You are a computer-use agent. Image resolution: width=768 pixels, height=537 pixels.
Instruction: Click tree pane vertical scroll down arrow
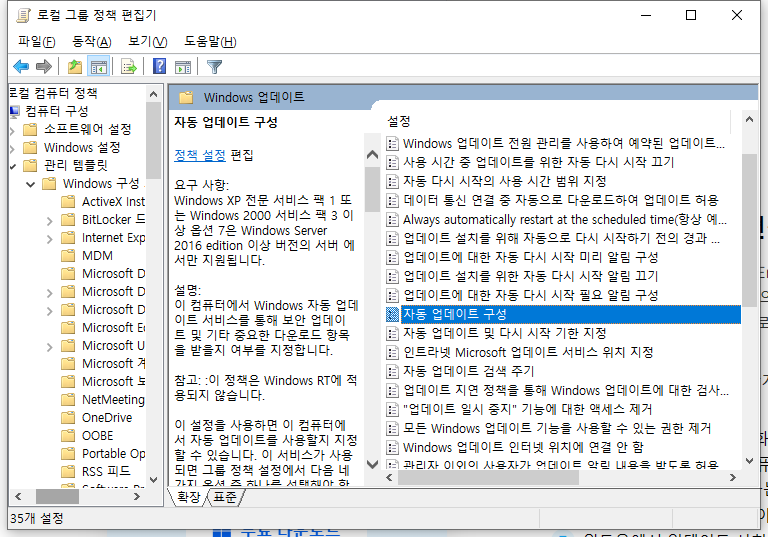(x=153, y=480)
